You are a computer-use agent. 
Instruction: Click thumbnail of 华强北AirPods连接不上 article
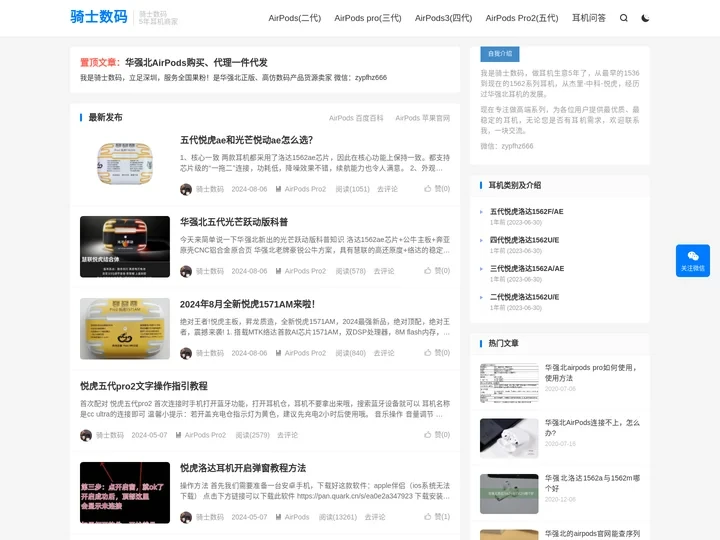tap(509, 438)
